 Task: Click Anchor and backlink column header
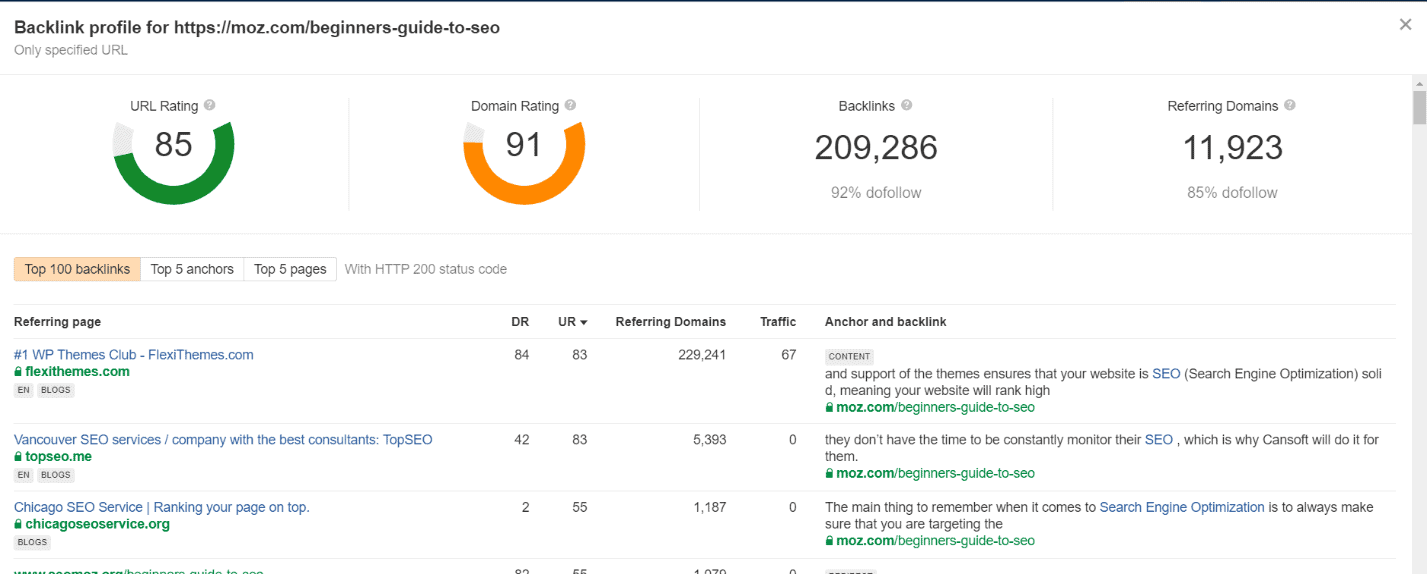pos(885,322)
